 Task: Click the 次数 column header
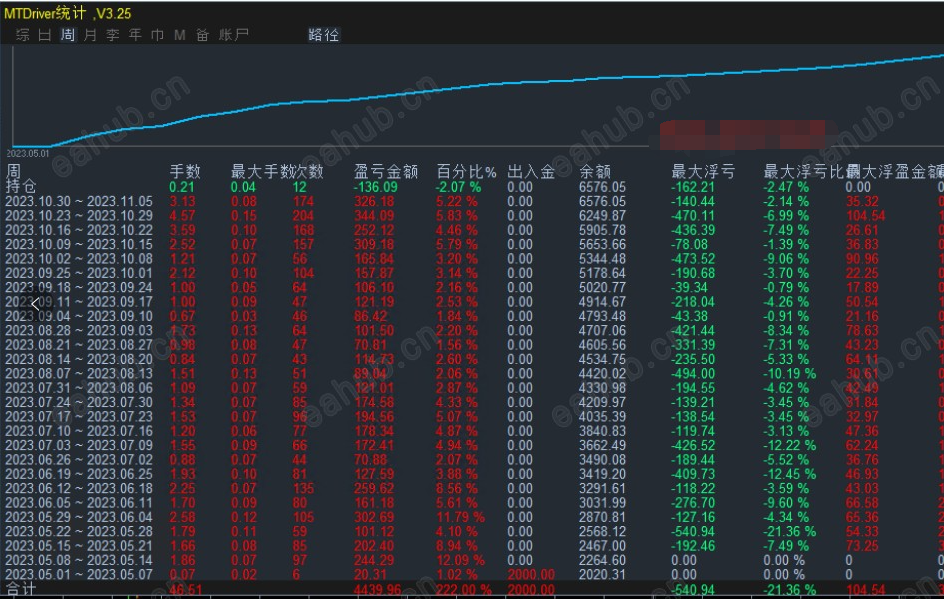click(x=309, y=171)
